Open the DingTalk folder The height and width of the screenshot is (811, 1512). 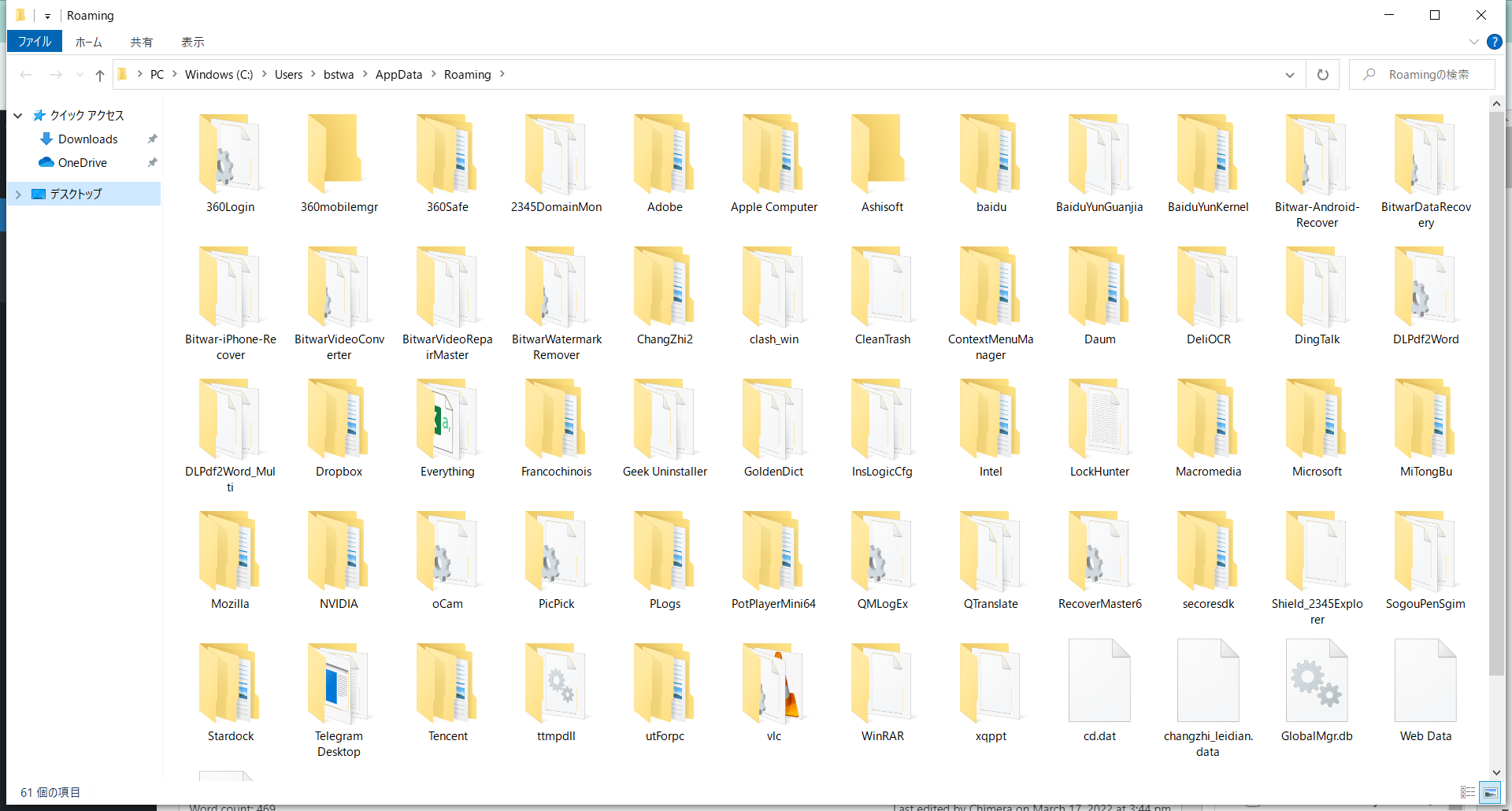[1317, 296]
